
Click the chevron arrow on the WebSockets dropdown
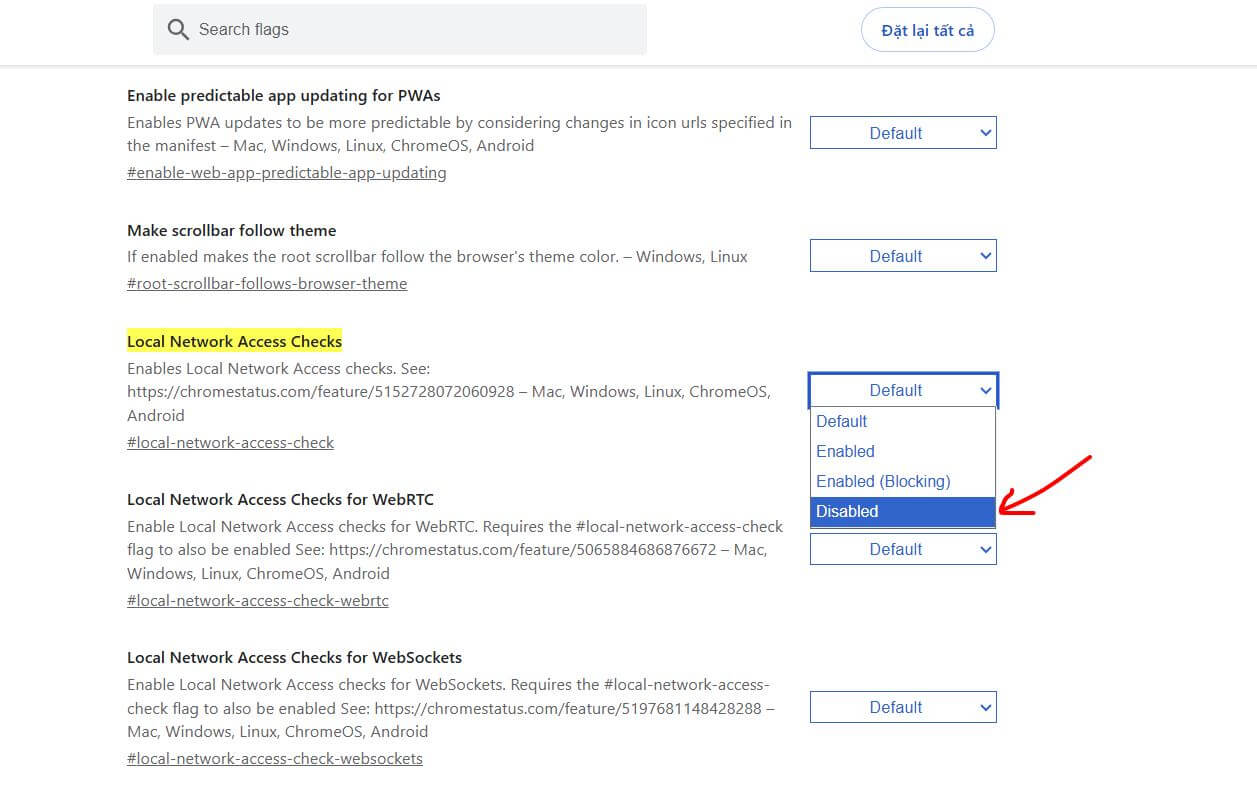985,707
